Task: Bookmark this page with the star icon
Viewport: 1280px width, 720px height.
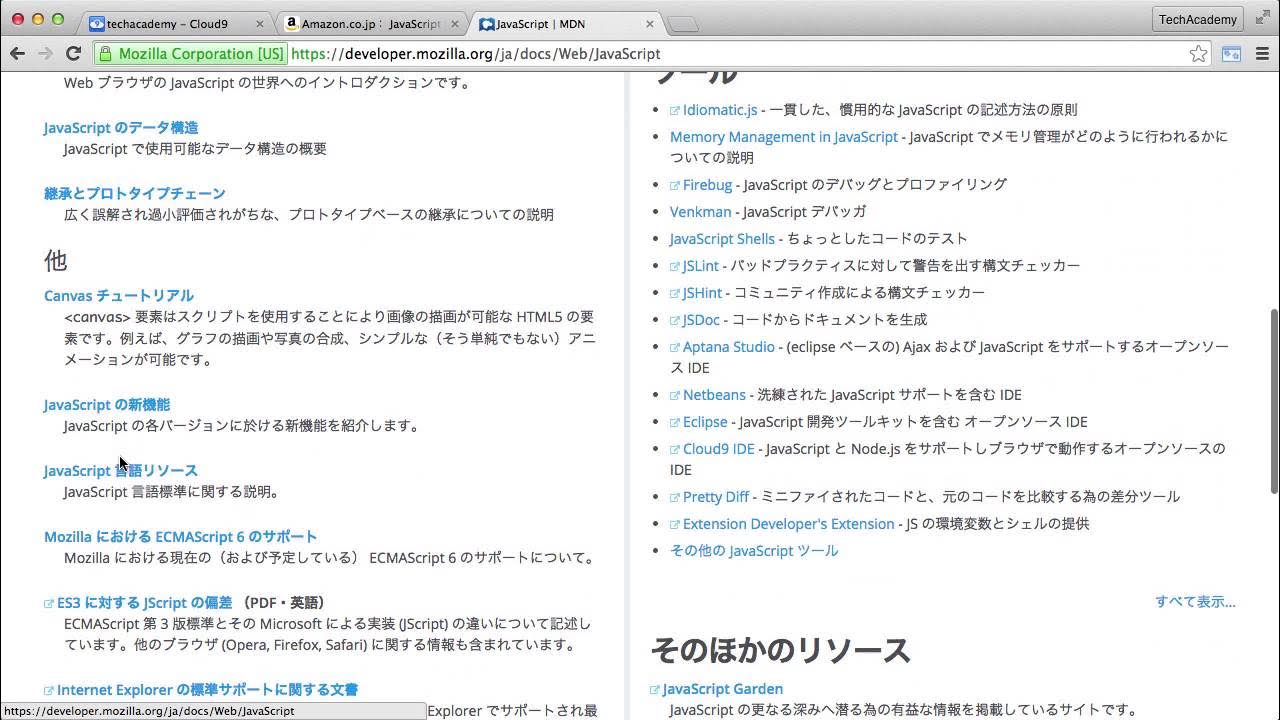Action: pyautogui.click(x=1198, y=54)
